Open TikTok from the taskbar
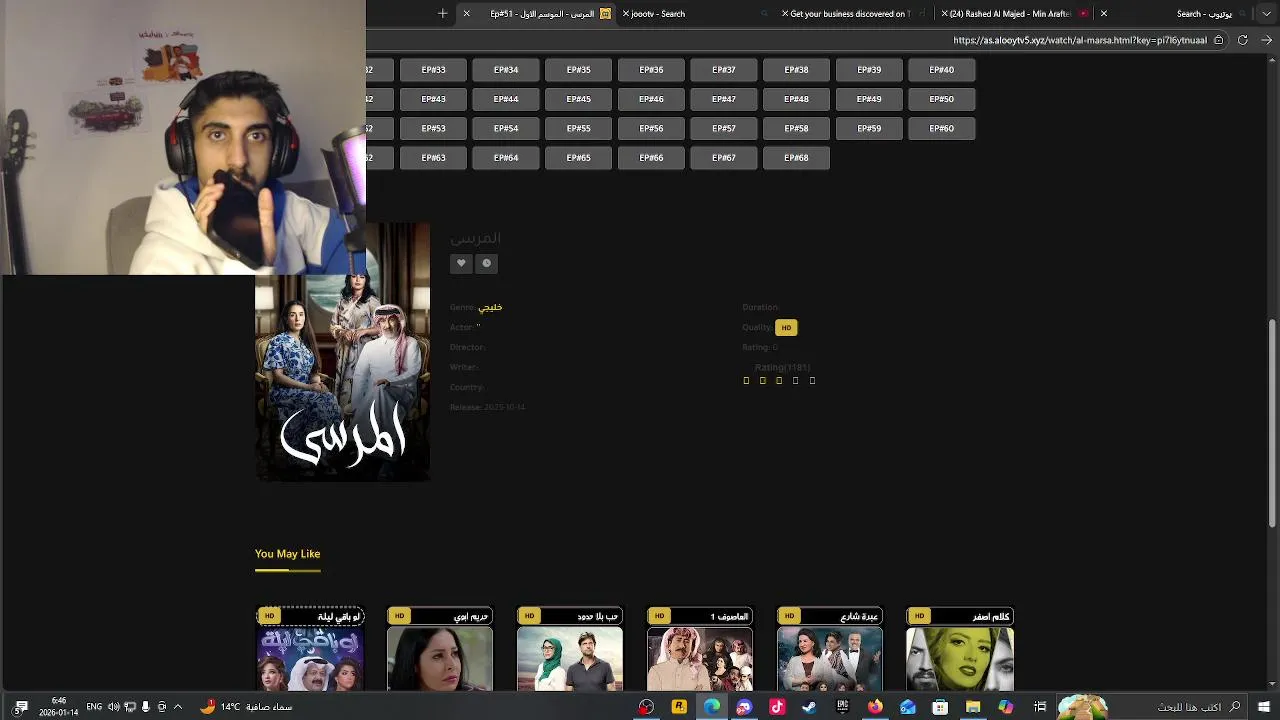Image resolution: width=1280 pixels, height=720 pixels. click(777, 707)
